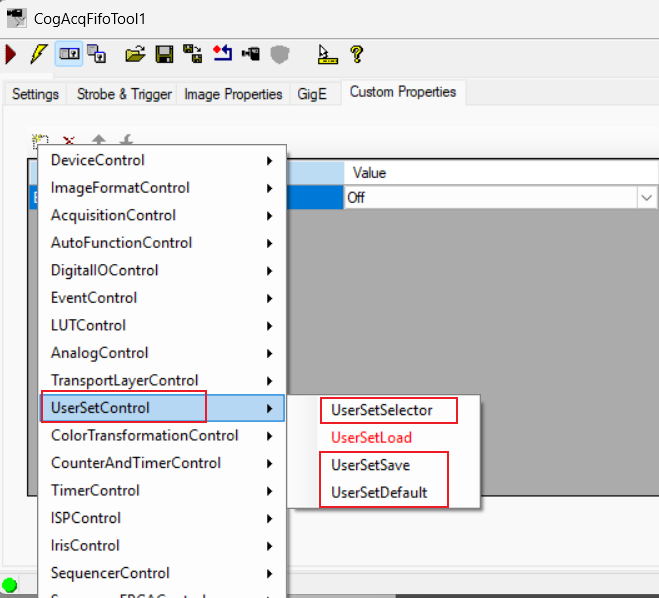Screen dimensions: 659x598
Task: Choose UserSetSelector from the submenu
Action: 383,410
